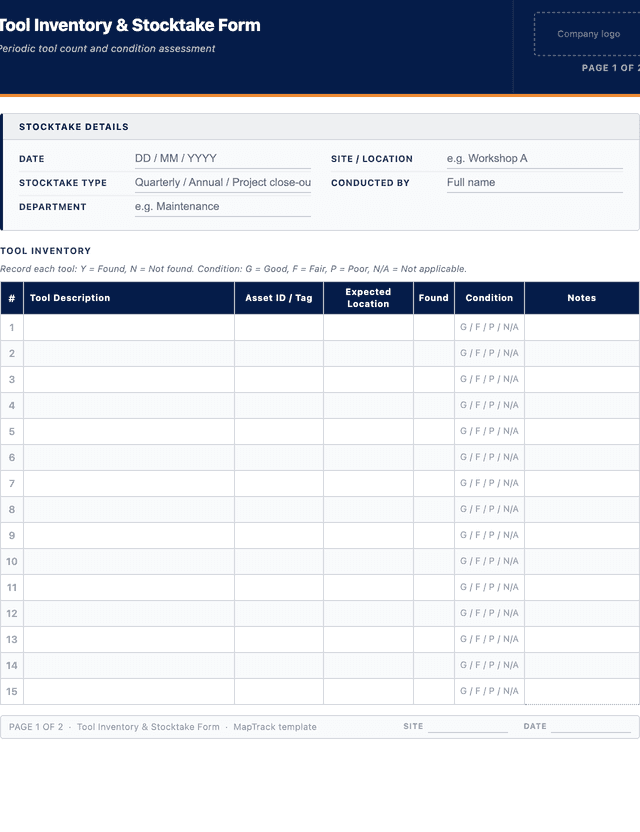Click the Tool Description cell in row 7
This screenshot has width=640, height=832.
click(129, 483)
